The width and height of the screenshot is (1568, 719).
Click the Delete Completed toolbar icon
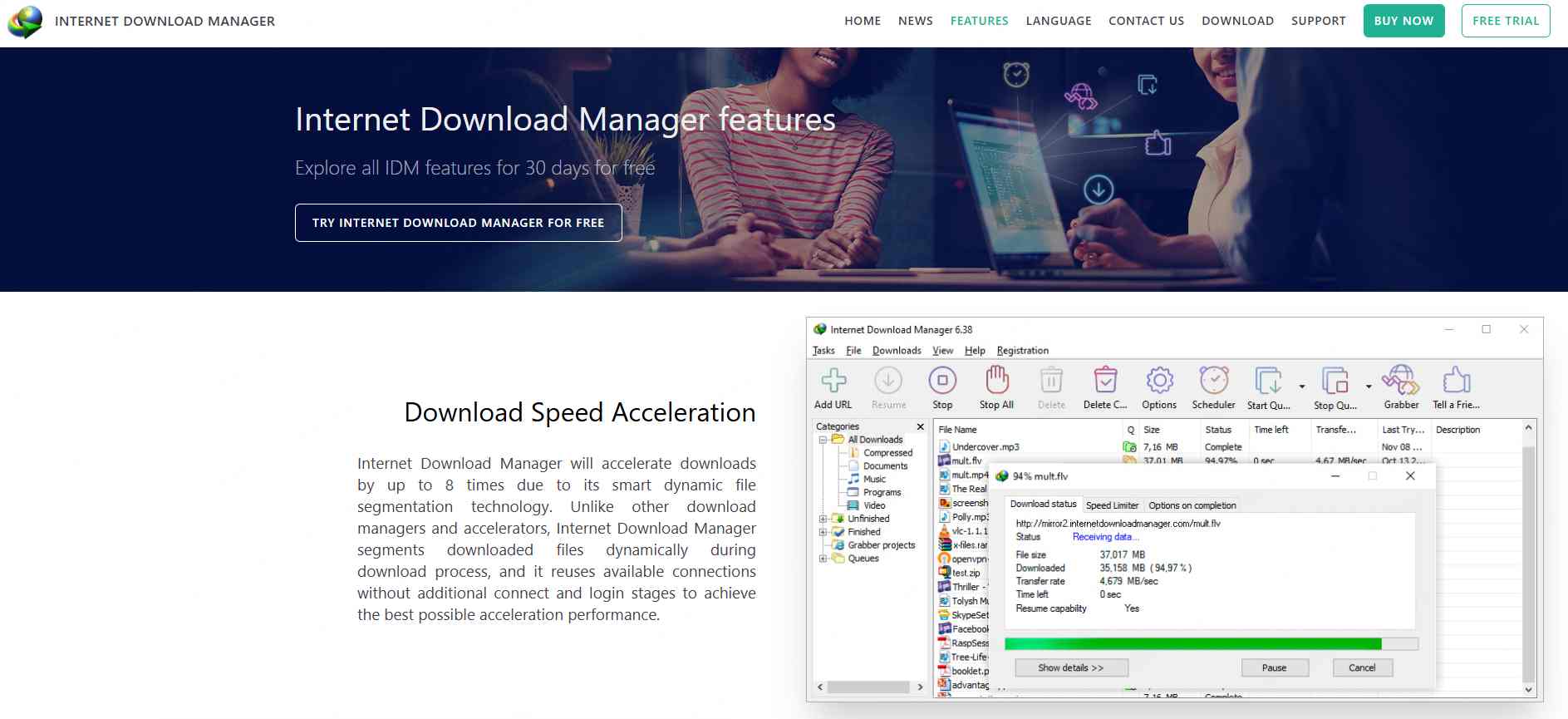click(1105, 381)
